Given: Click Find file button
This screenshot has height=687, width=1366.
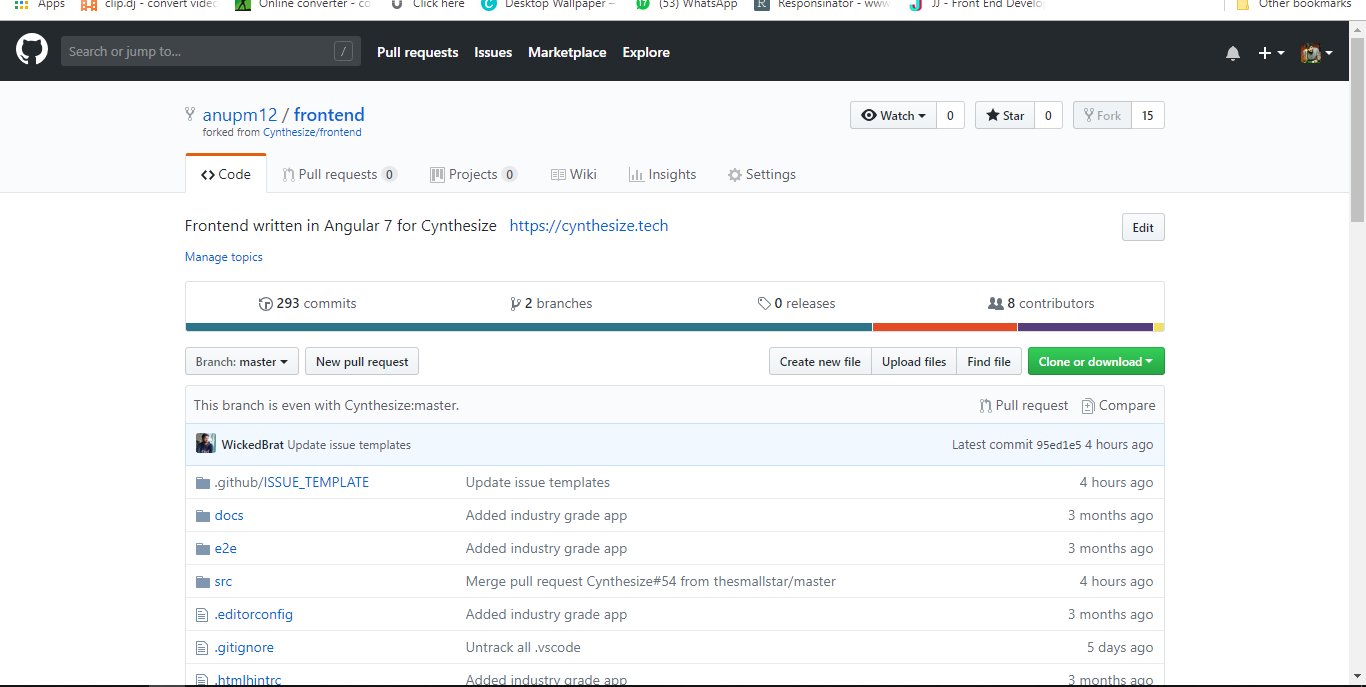Looking at the screenshot, I should point(989,361).
